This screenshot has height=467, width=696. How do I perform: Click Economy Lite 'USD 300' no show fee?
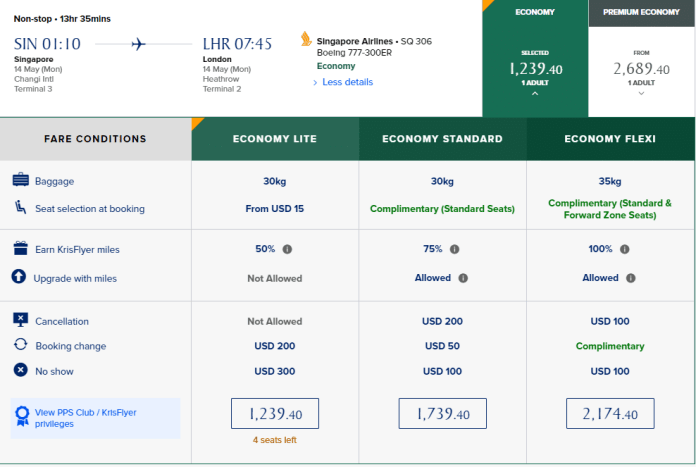tap(275, 371)
